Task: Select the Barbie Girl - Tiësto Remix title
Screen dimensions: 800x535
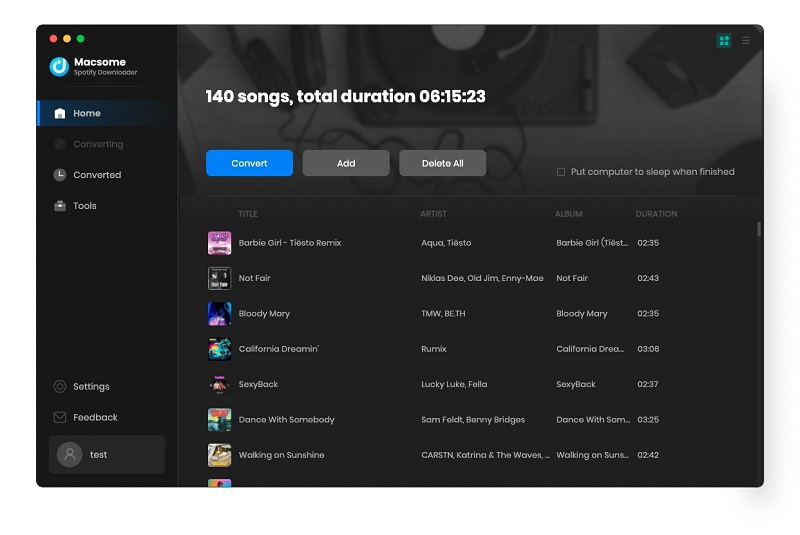Action: click(290, 243)
